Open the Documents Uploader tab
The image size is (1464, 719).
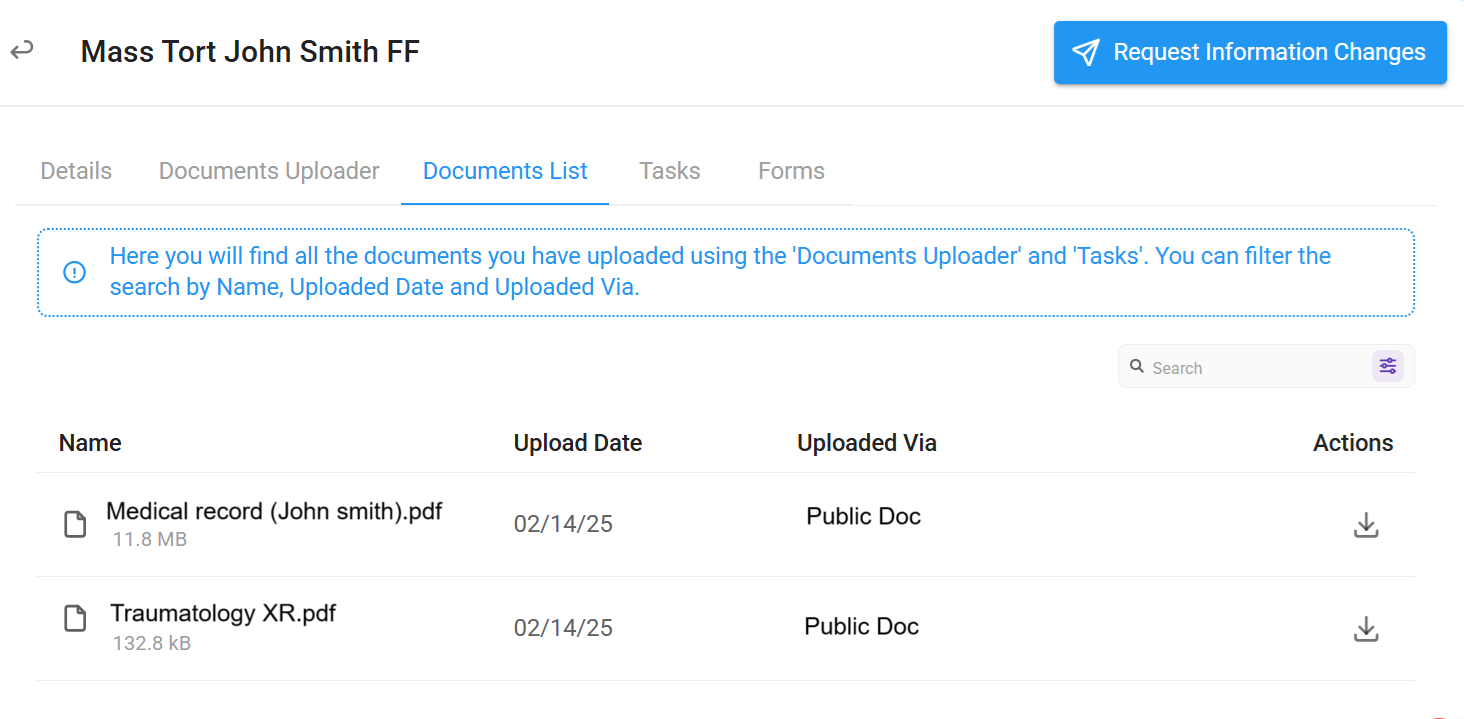(269, 171)
